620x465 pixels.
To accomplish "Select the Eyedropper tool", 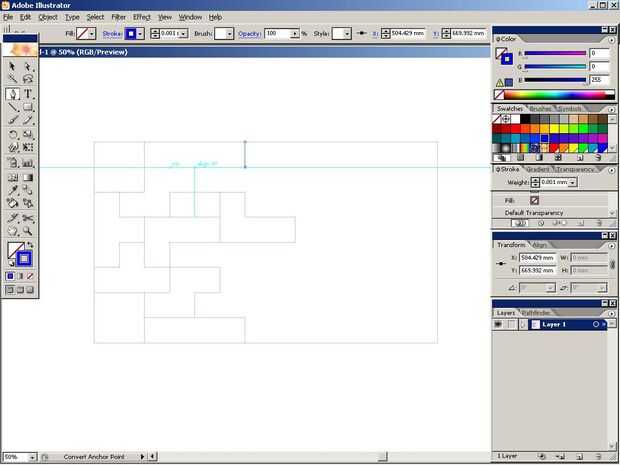I will [x=12, y=190].
